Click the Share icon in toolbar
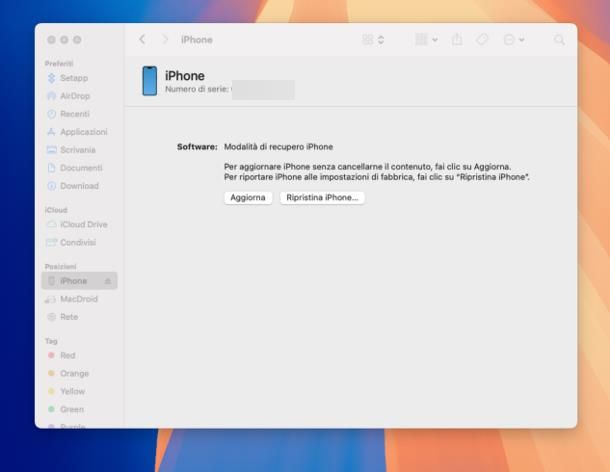Image resolution: width=610 pixels, height=472 pixels. pyautogui.click(x=457, y=40)
